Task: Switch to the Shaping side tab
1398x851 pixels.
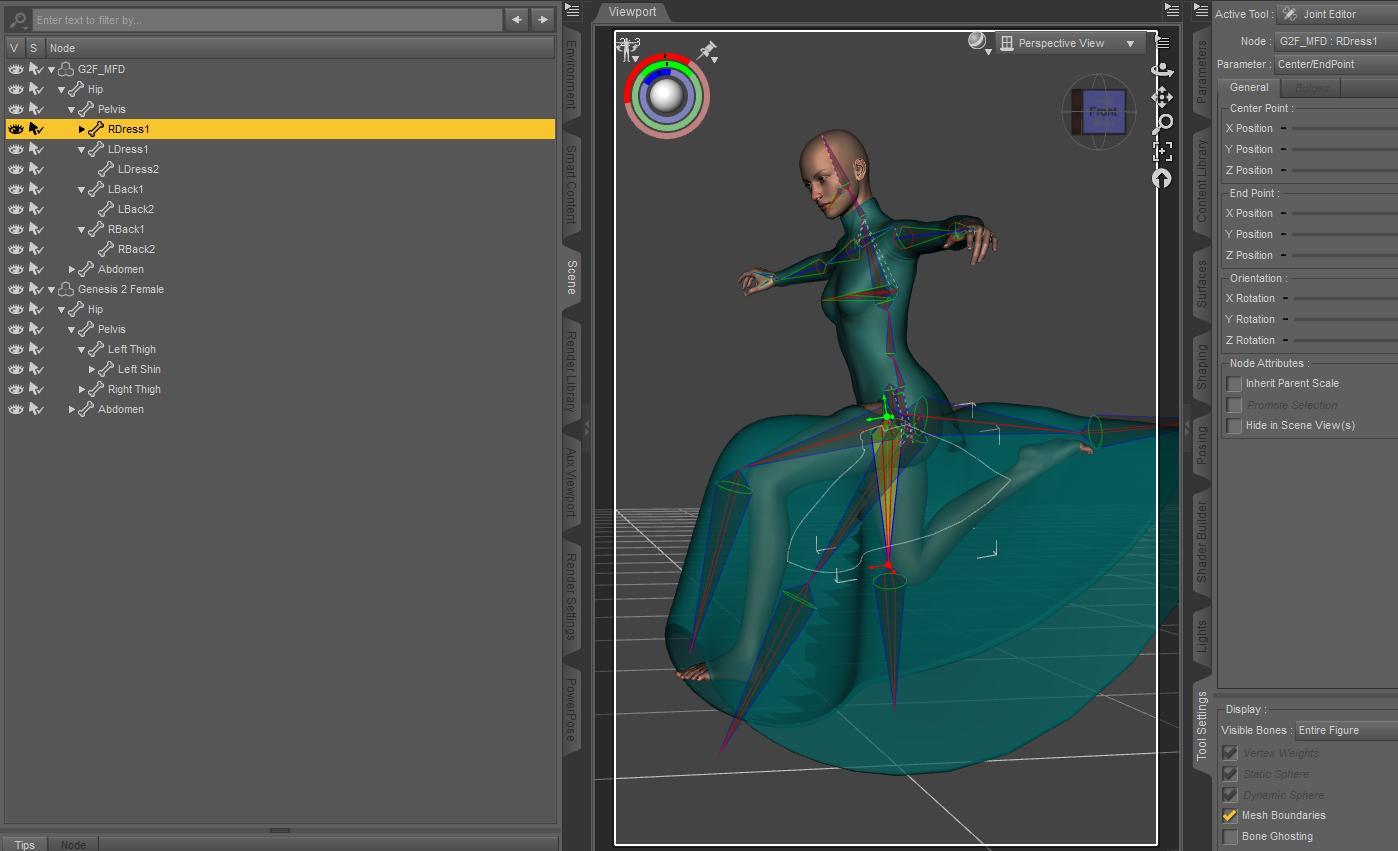Action: [1202, 367]
